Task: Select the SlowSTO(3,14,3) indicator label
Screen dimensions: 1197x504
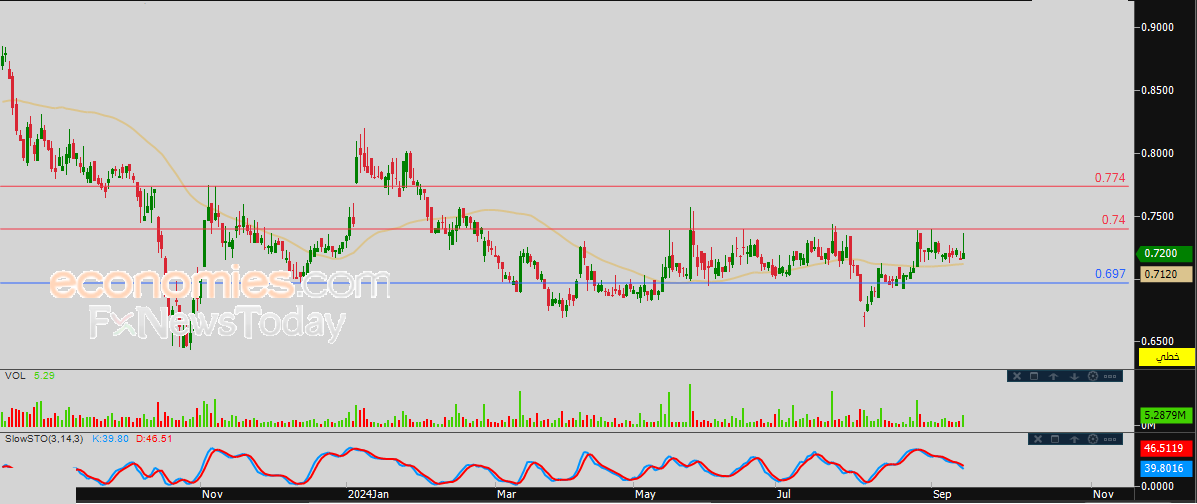Action: pyautogui.click(x=44, y=438)
